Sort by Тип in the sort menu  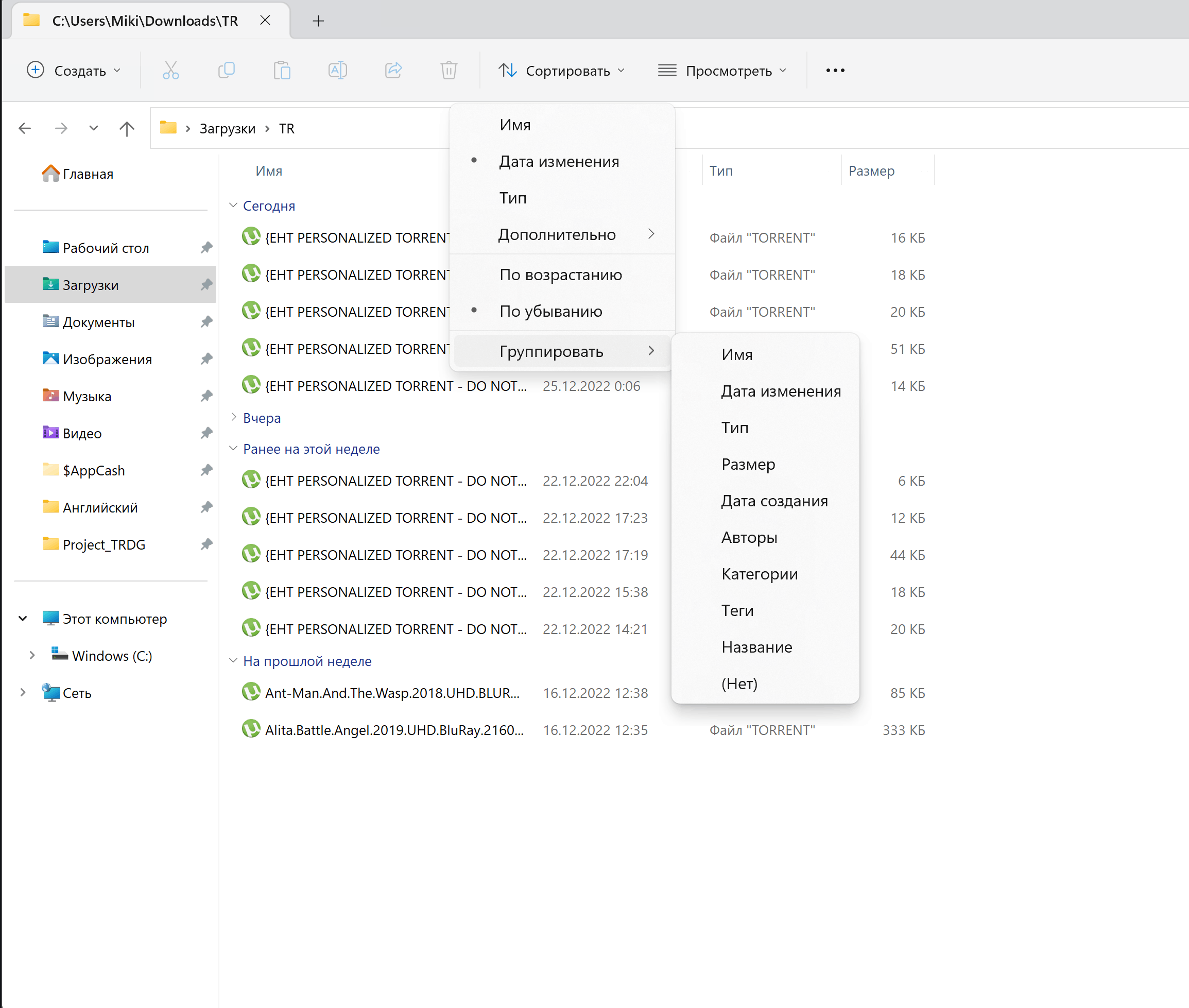click(x=562, y=198)
